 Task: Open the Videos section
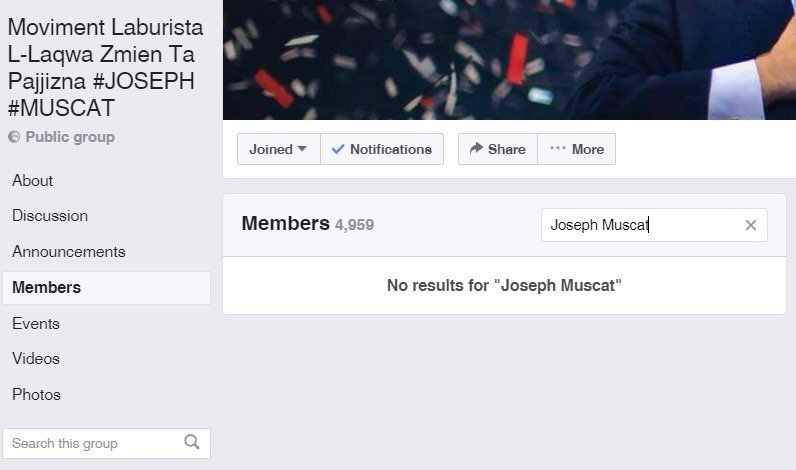click(x=36, y=359)
